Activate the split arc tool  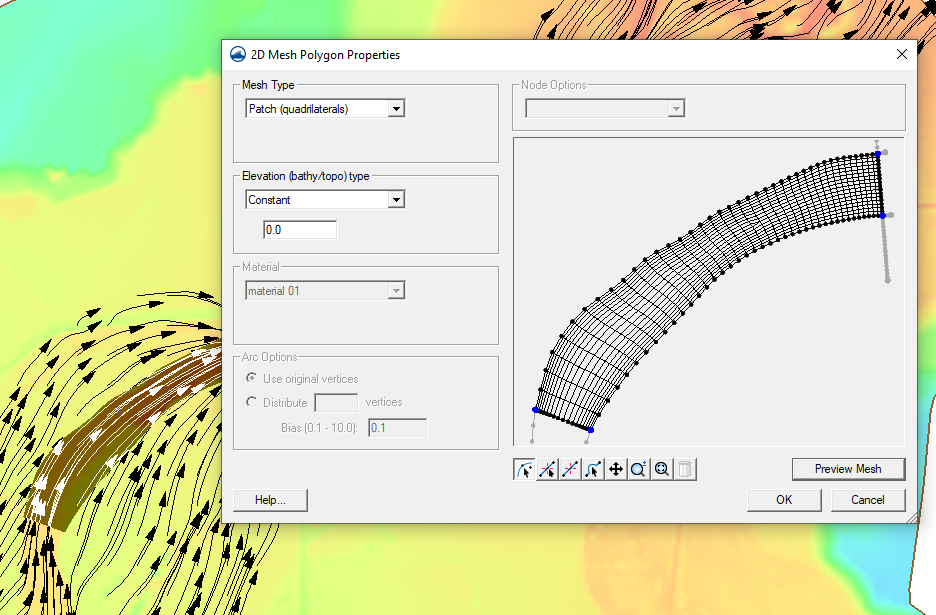coord(546,468)
